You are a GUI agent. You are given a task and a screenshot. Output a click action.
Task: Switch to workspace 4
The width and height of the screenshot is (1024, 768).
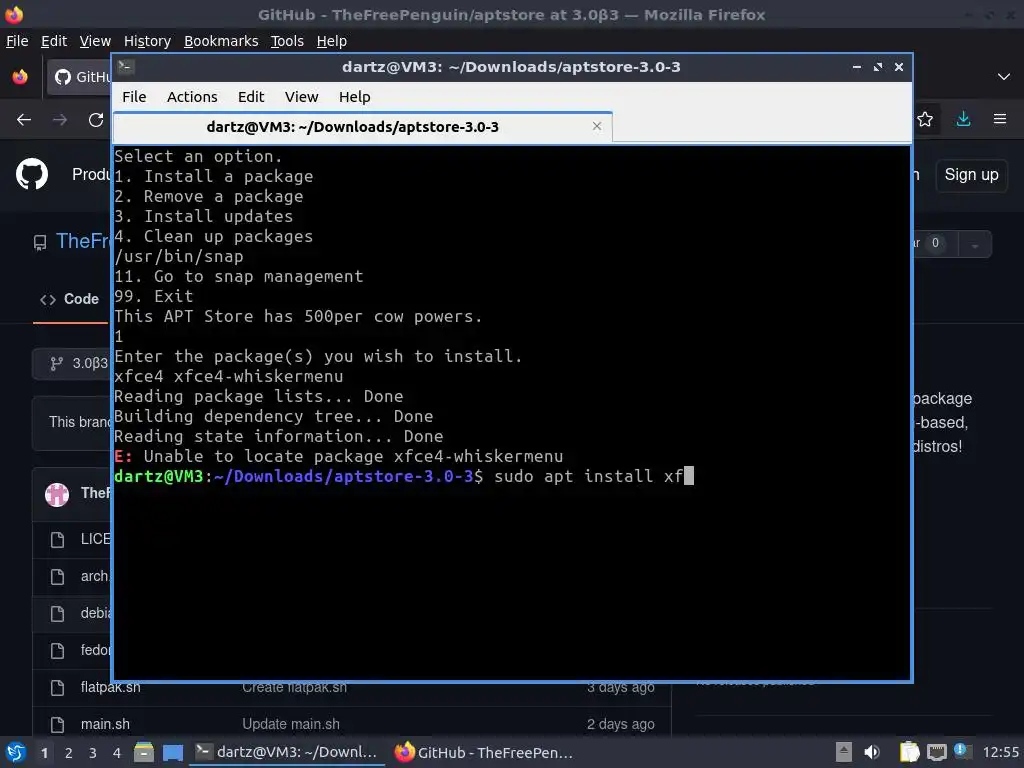pyautogui.click(x=117, y=753)
